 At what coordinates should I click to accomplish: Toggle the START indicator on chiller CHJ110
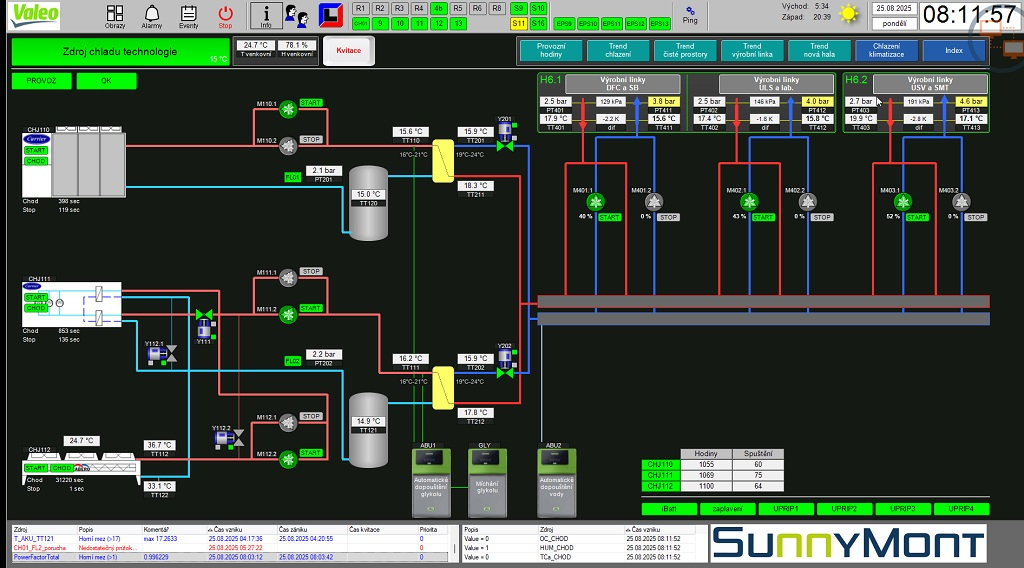[36, 149]
